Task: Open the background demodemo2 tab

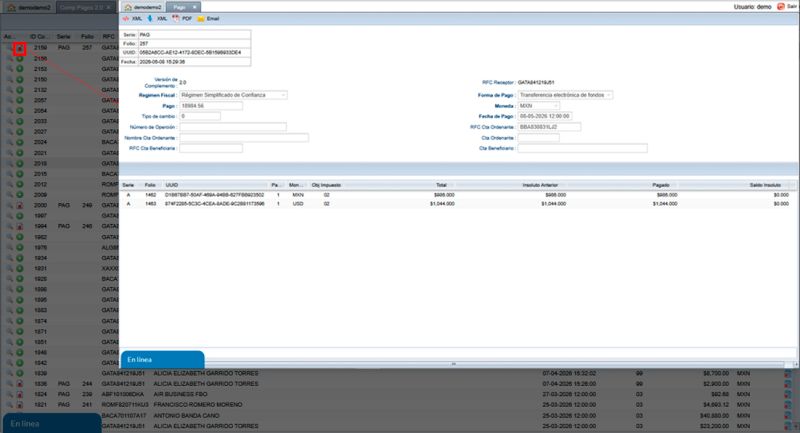Action: point(30,8)
